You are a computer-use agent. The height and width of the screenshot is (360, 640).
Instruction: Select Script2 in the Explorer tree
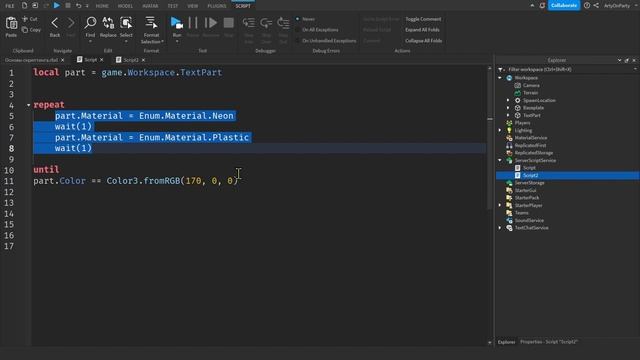point(530,176)
